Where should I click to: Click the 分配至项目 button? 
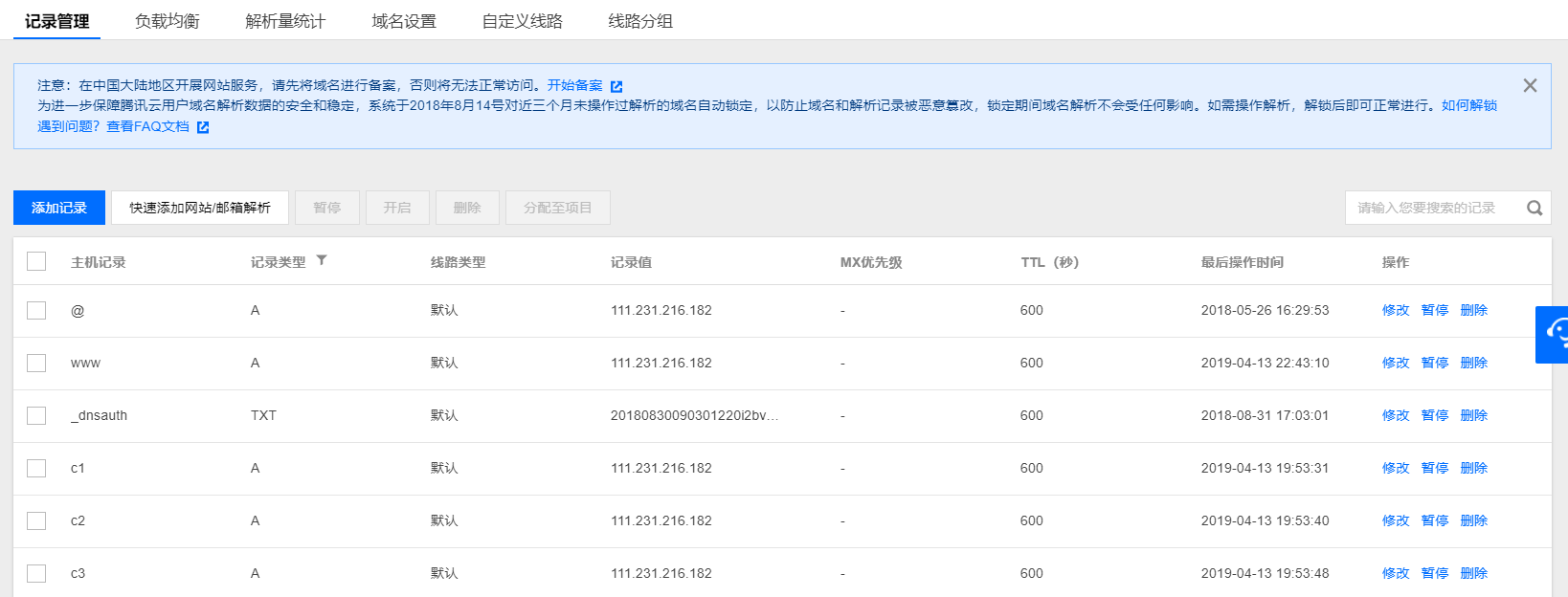(x=558, y=208)
